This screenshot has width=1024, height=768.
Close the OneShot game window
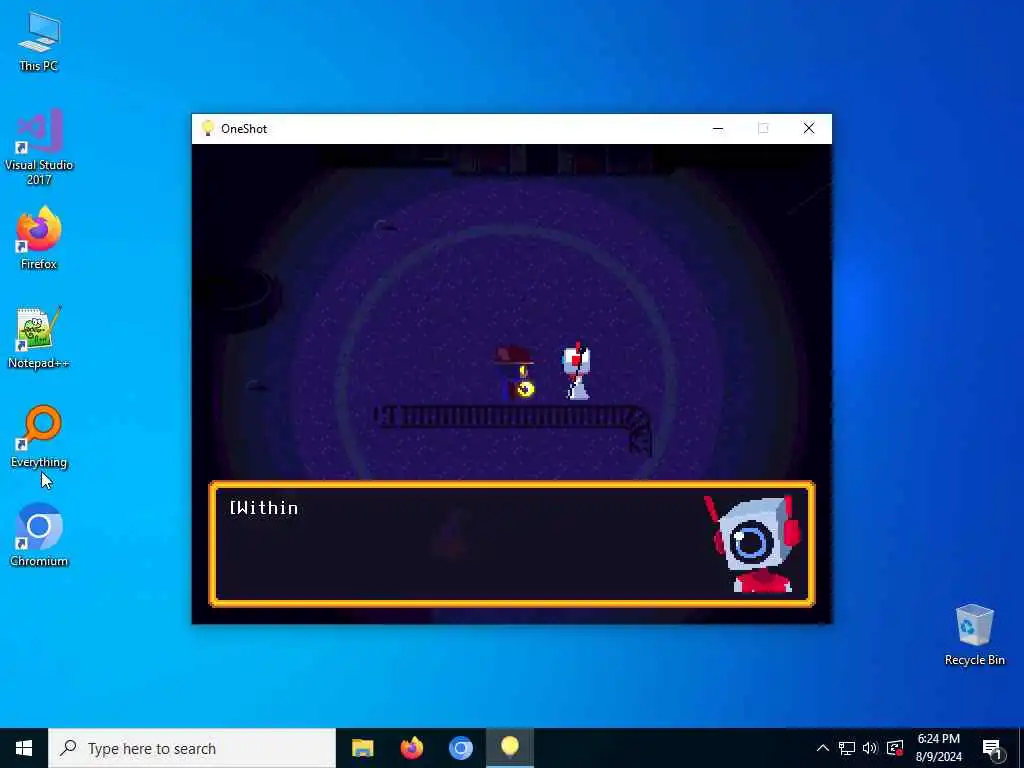click(x=808, y=129)
